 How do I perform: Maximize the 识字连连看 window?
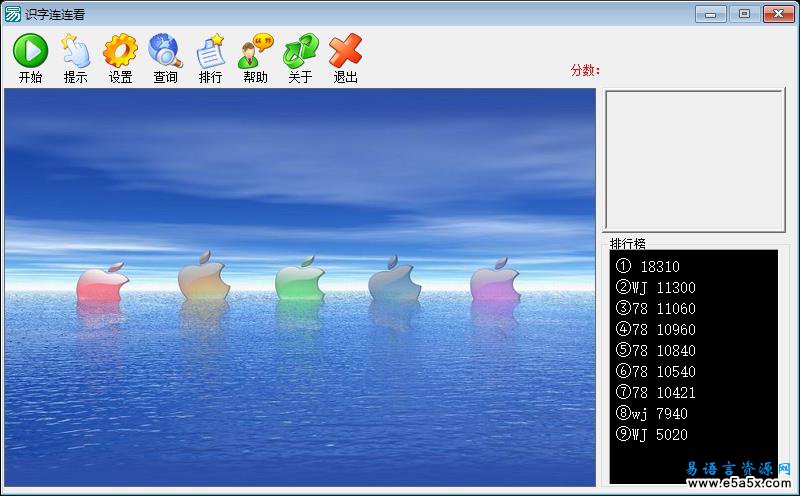click(x=744, y=14)
